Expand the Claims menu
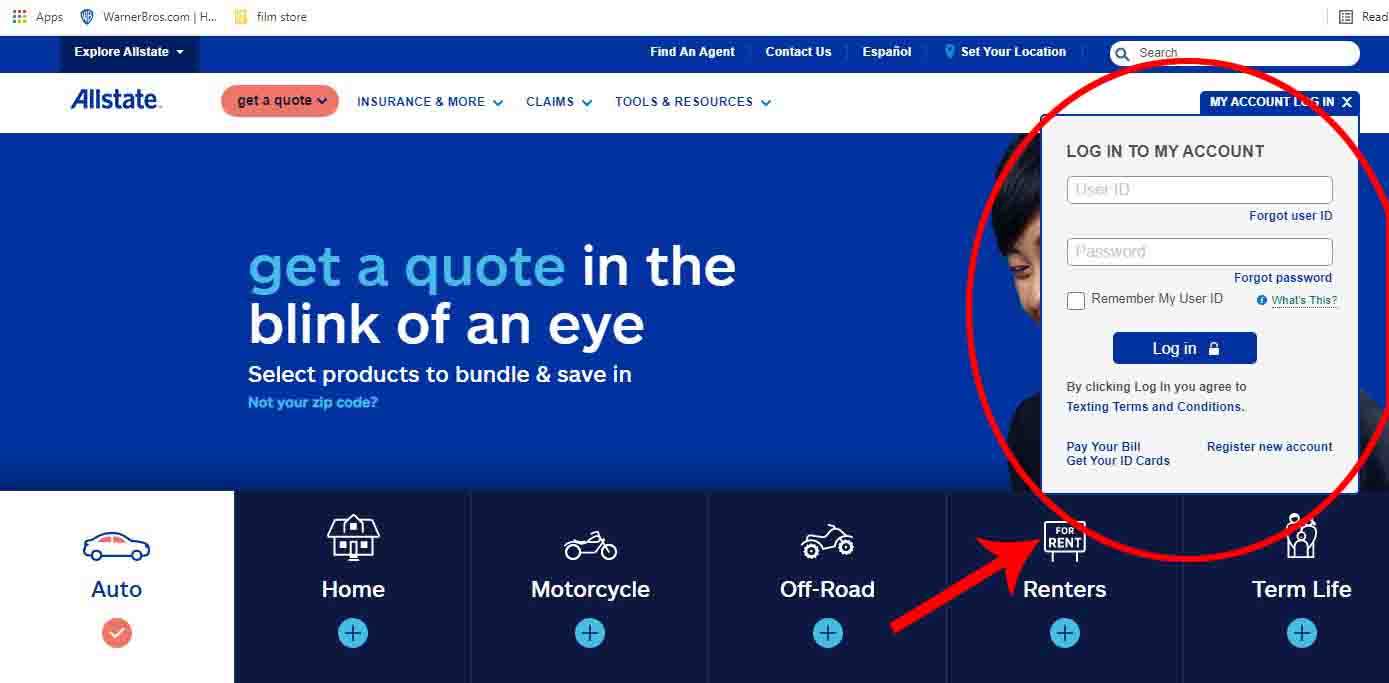This screenshot has height=683, width=1389. (x=559, y=102)
